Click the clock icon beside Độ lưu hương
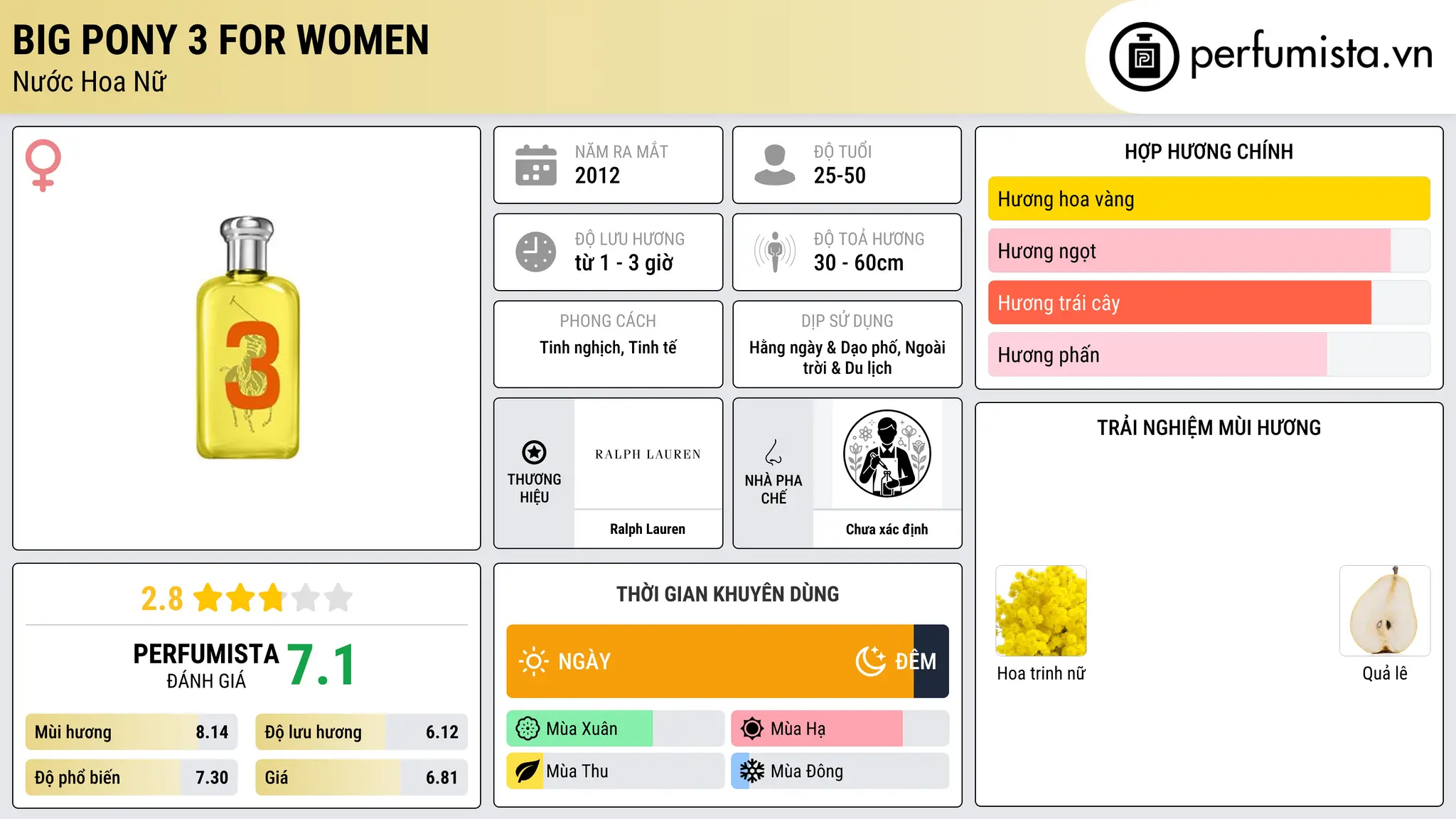1456x819 pixels. click(x=536, y=252)
